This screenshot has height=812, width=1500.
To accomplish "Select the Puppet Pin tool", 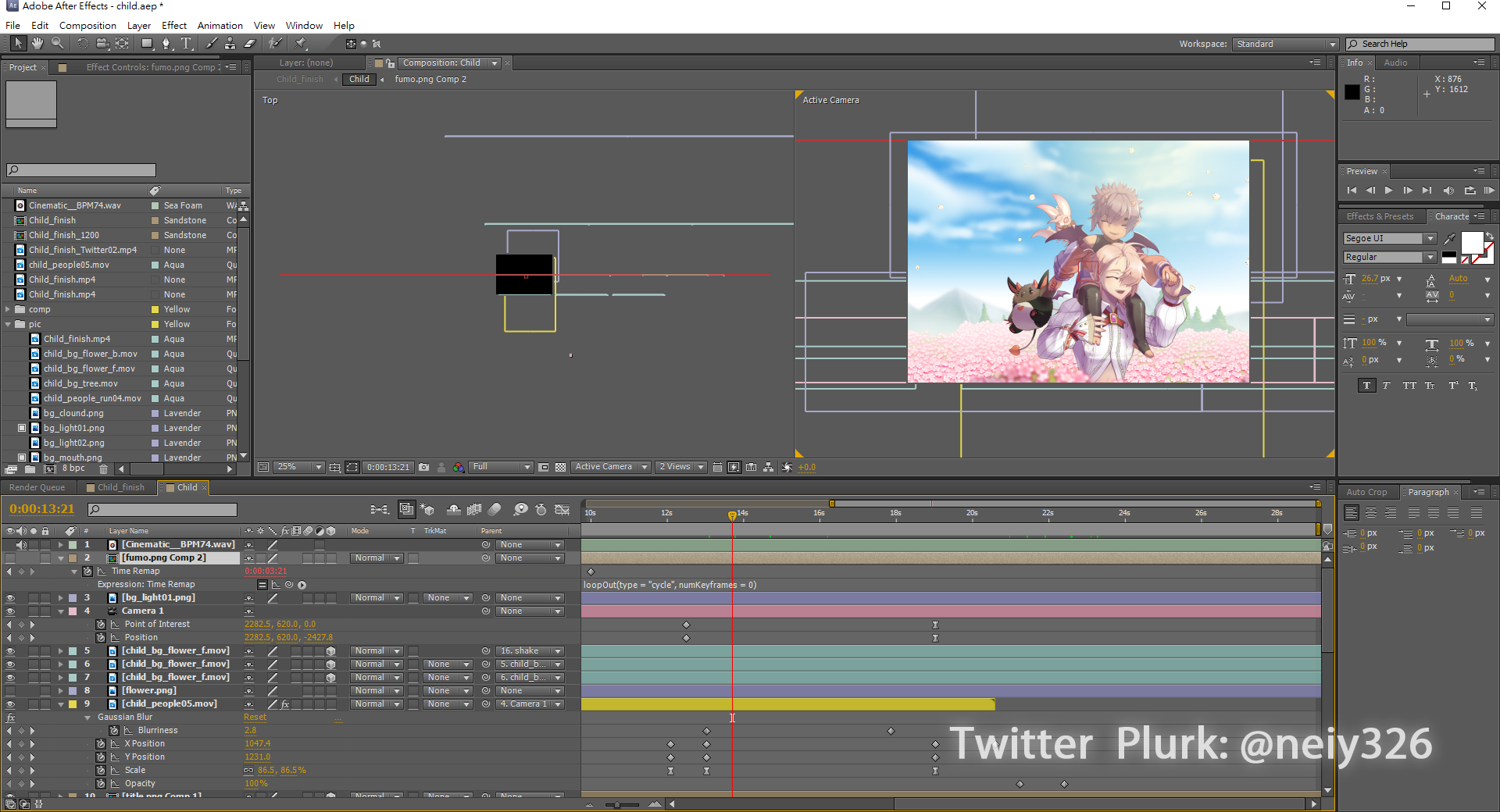I will point(301,44).
